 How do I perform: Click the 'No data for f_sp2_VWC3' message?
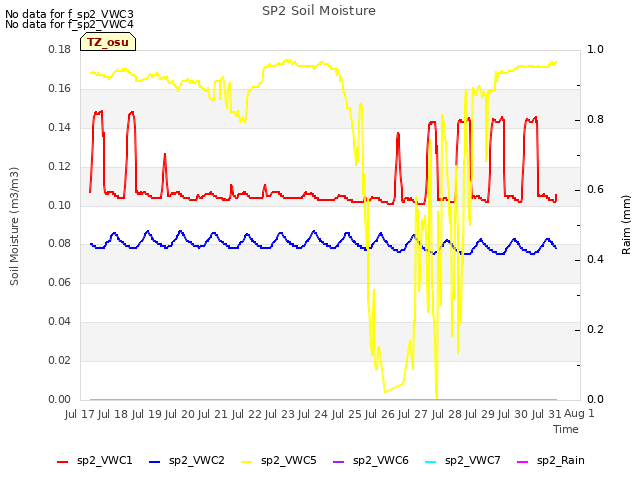(69, 14)
